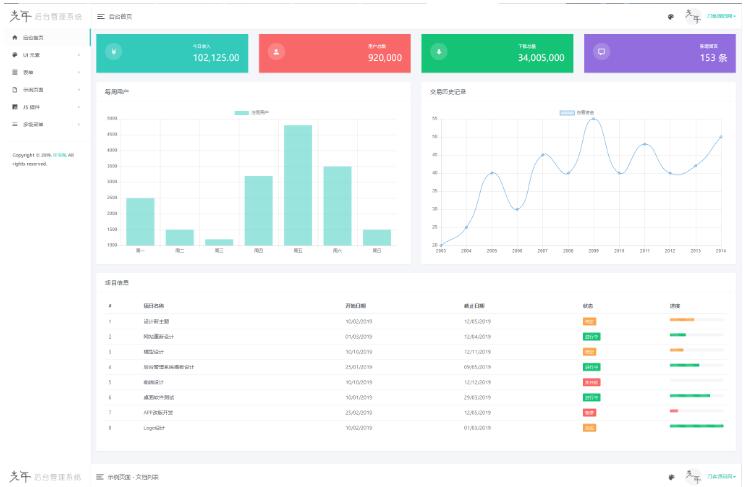755x487 pixels.
Task: Expand the UI 元素 sidebar menu
Action: point(44,55)
